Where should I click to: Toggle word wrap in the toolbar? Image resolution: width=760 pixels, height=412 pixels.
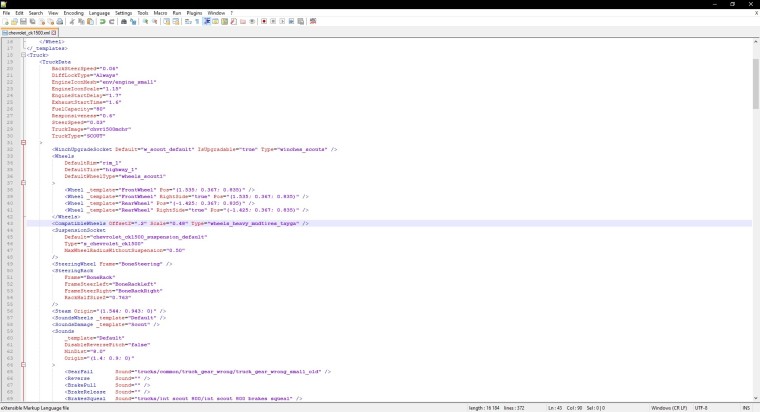click(187, 21)
